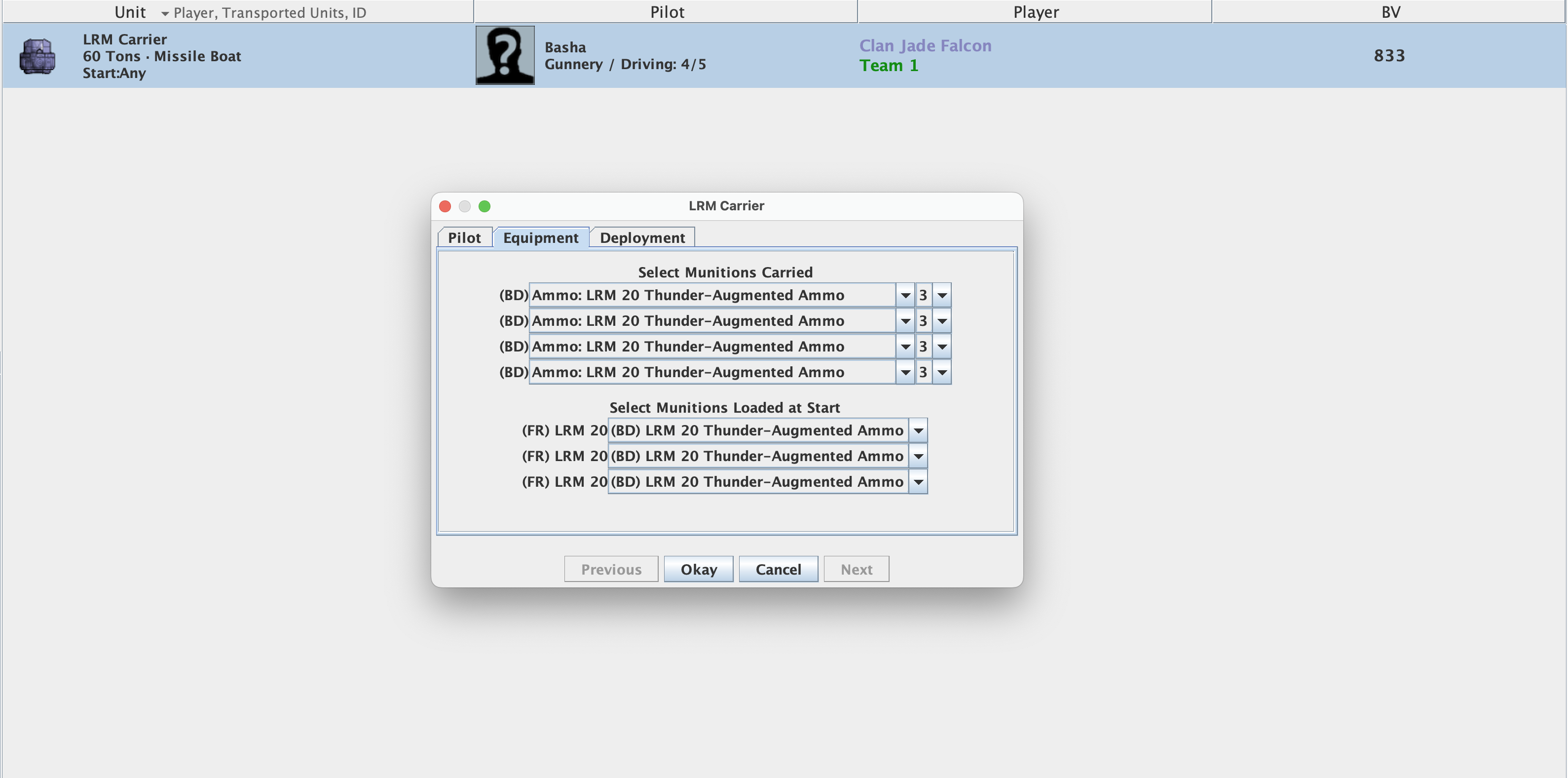1568x778 pixels.
Task: Select the Equipment tab
Action: tap(541, 237)
